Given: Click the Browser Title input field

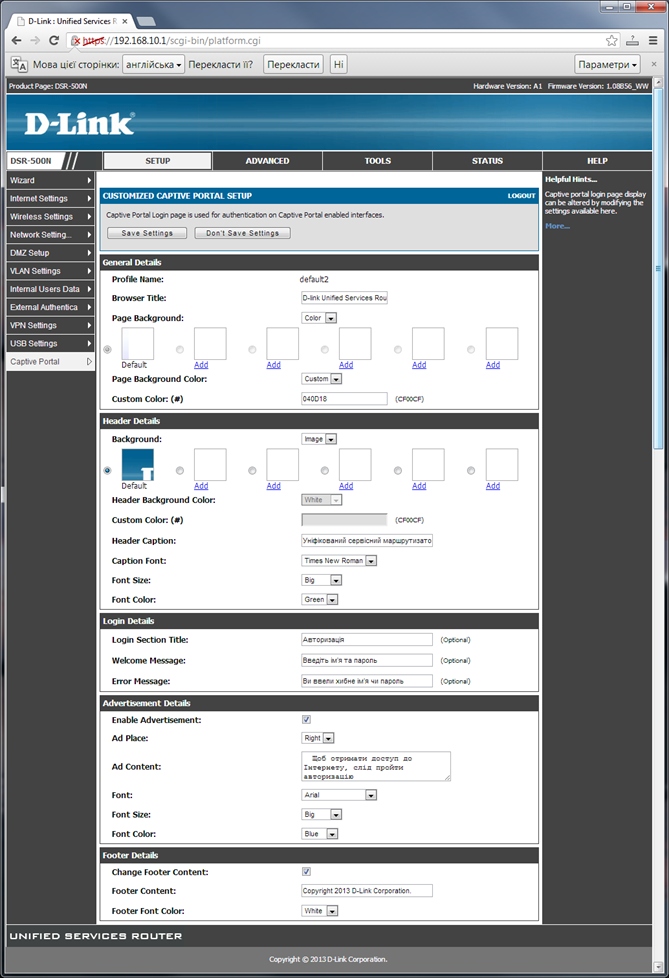Looking at the screenshot, I should point(344,298).
